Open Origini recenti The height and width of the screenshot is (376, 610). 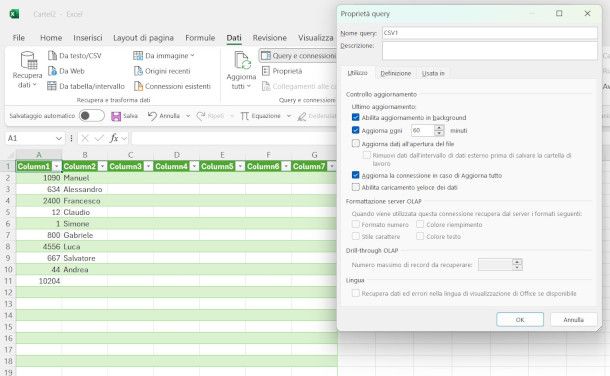tap(162, 71)
